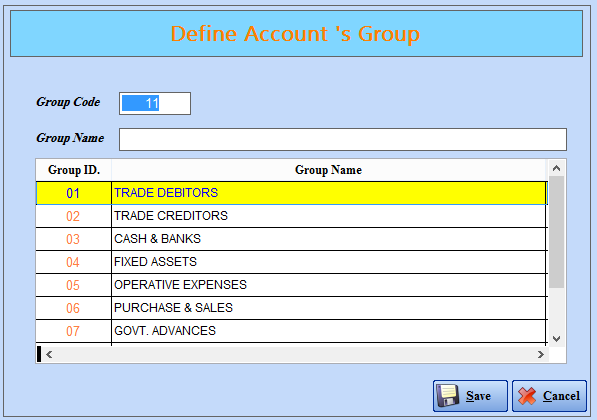Save the account group
This screenshot has width=597, height=420.
(470, 396)
